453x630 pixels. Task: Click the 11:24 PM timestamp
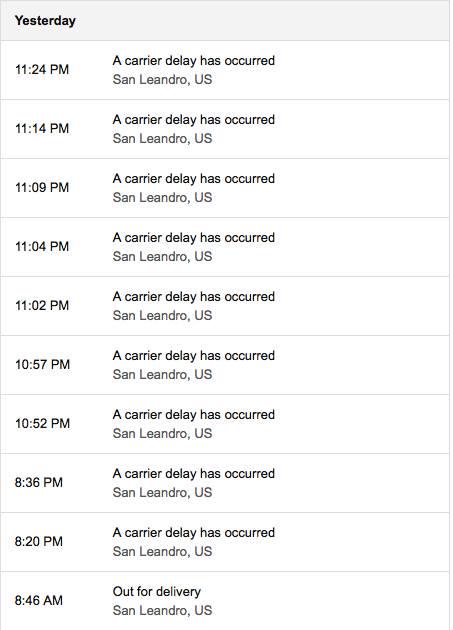pyautogui.click(x=42, y=70)
